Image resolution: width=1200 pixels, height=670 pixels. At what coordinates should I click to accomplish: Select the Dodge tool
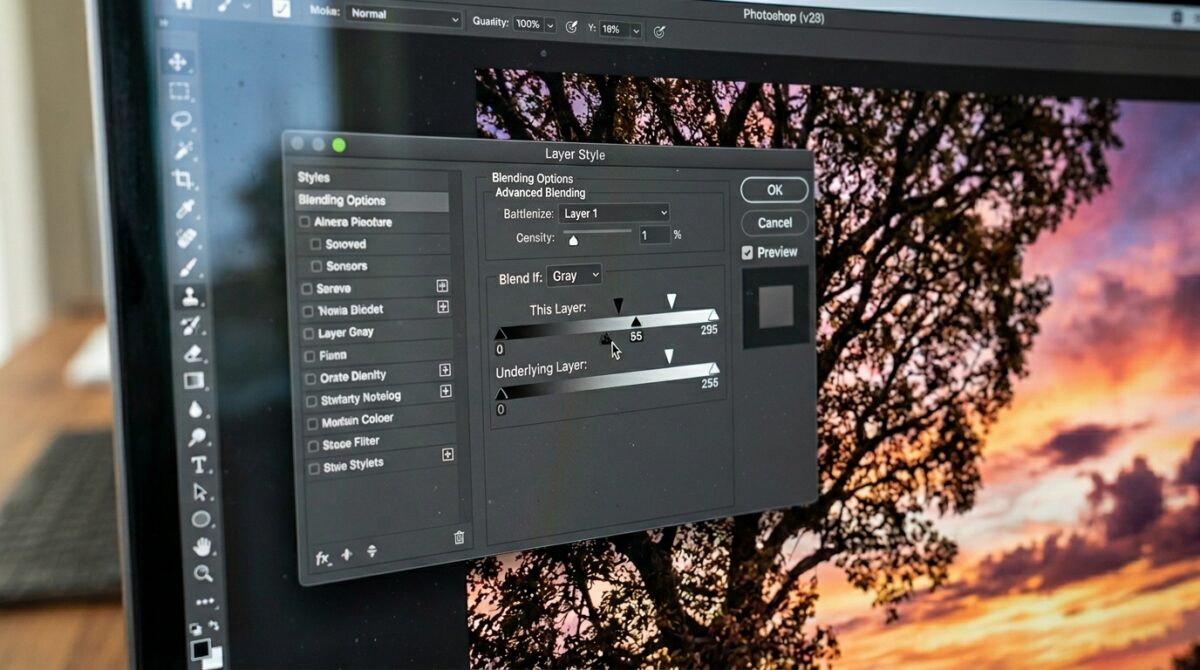click(x=196, y=437)
